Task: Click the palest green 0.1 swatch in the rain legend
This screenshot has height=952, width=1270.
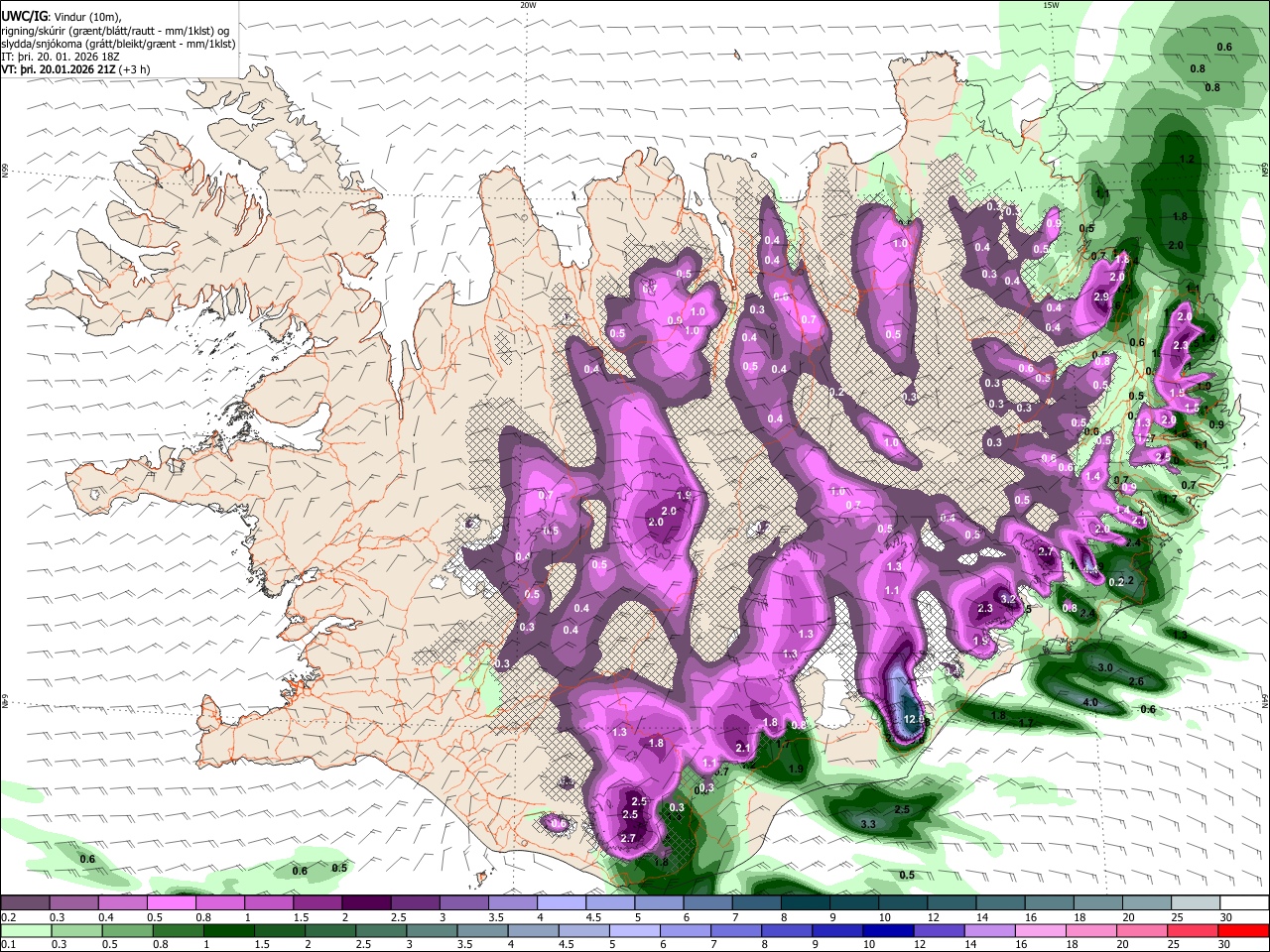Action: point(26,931)
